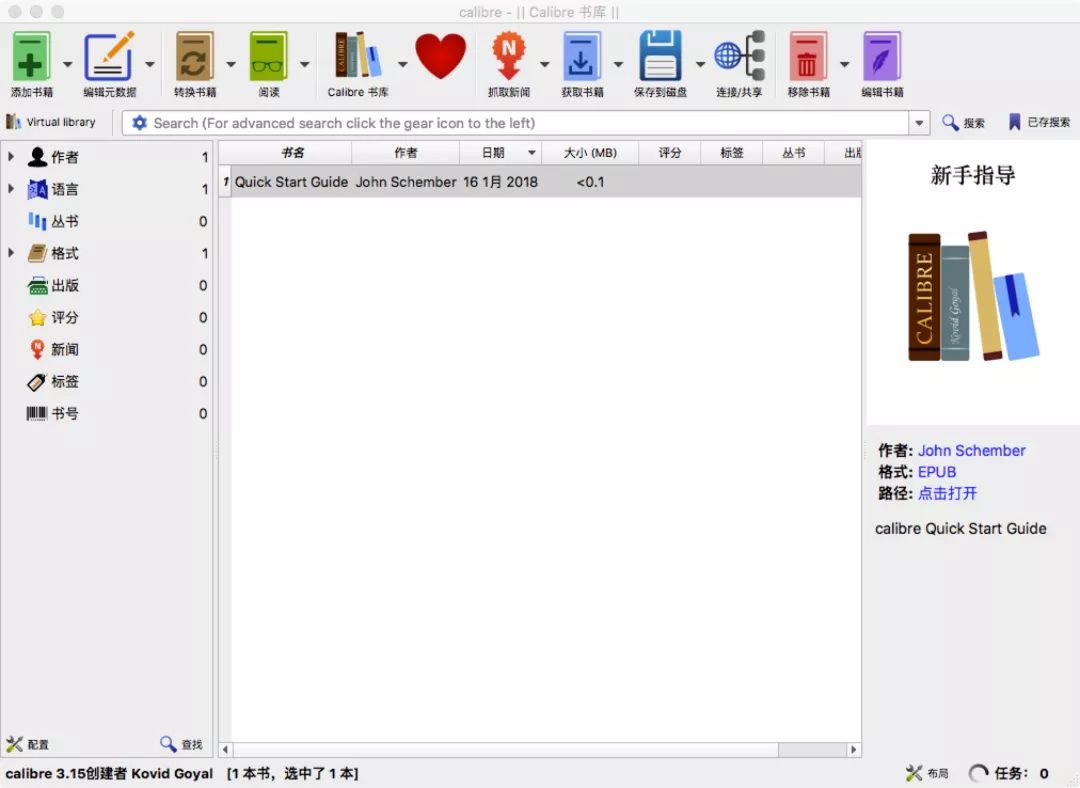Open 编辑元数据 metadata editor icon
The image size is (1080, 788).
click(109, 57)
